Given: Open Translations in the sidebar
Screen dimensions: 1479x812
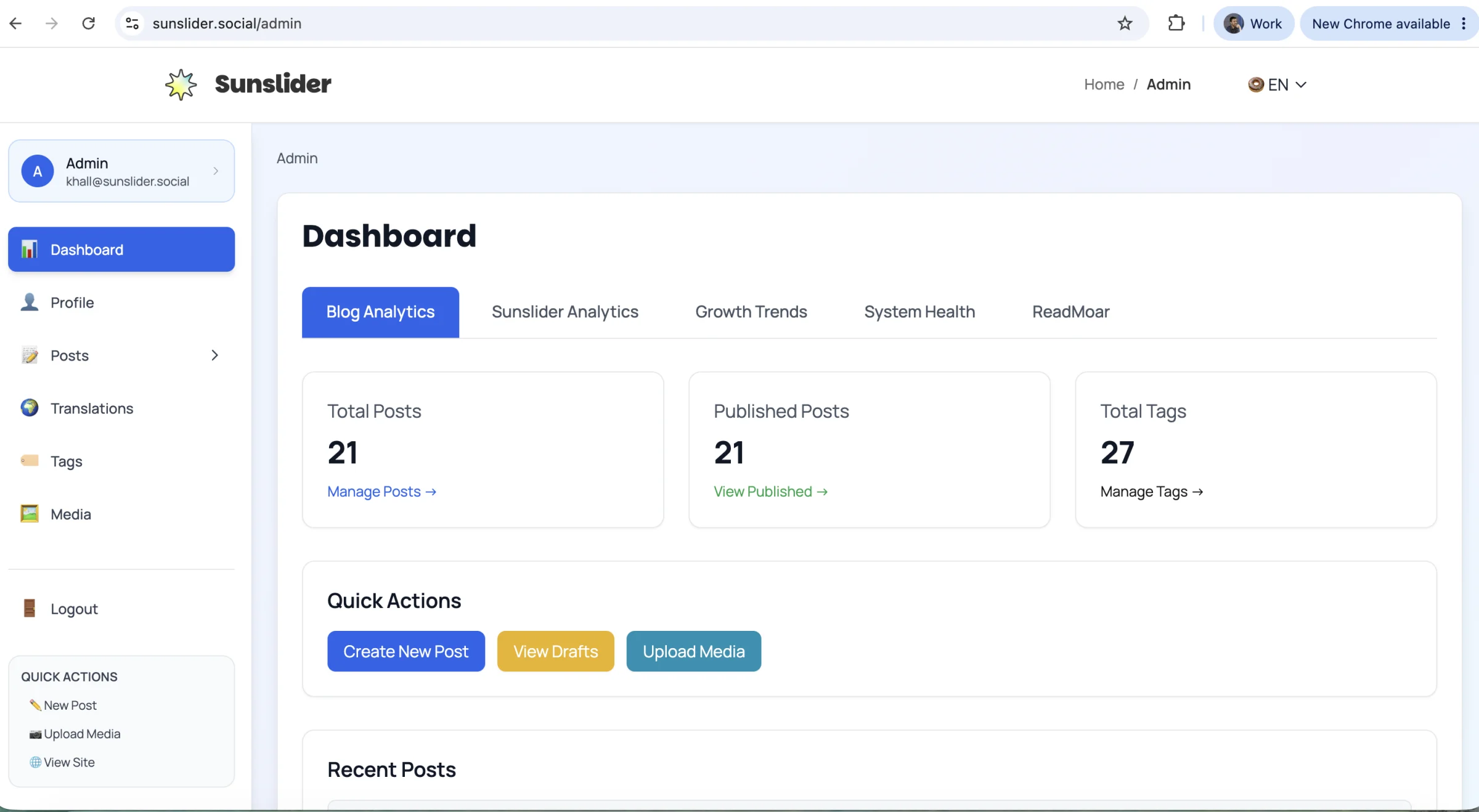Looking at the screenshot, I should [x=121, y=408].
